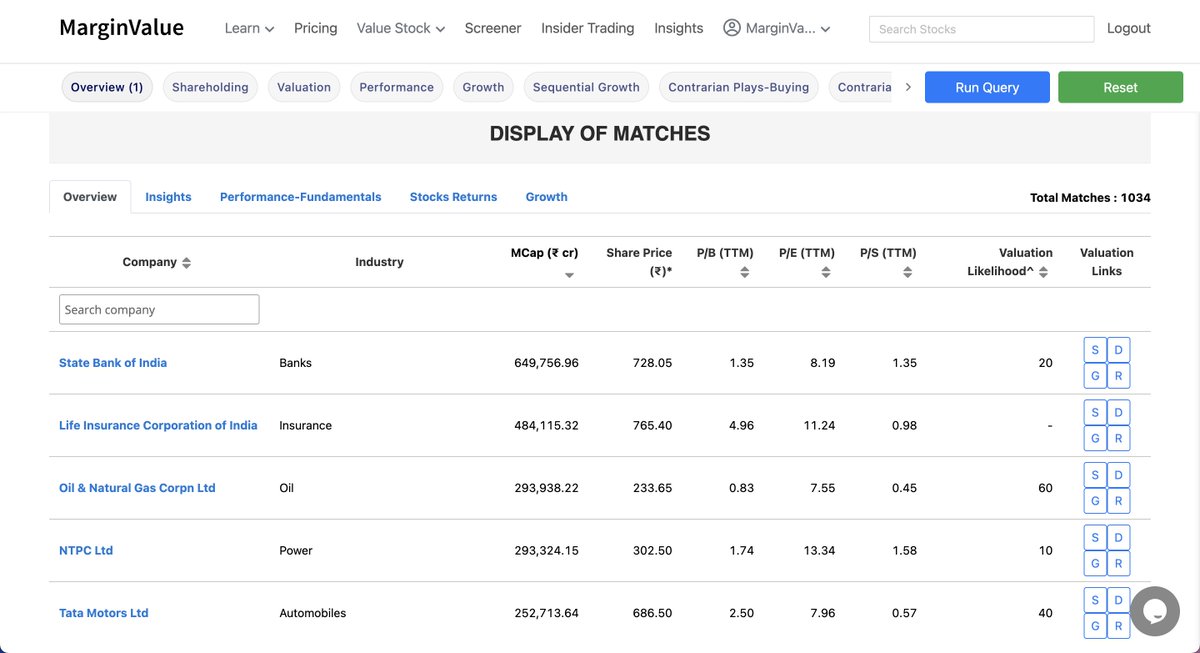Screen dimensions: 1200x653
Task: Switch to the Stocks Returns tab
Action: pos(453,197)
